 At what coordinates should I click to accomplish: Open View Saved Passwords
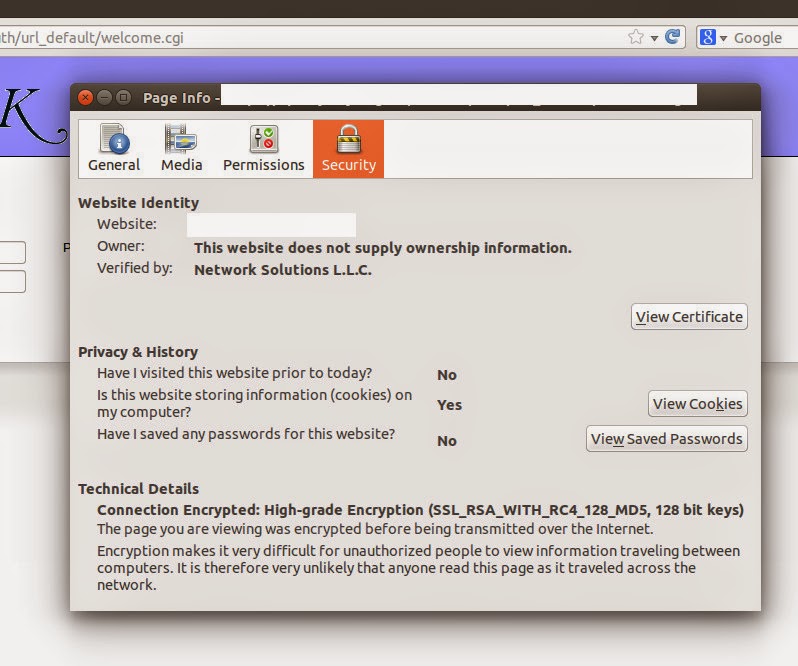666,439
